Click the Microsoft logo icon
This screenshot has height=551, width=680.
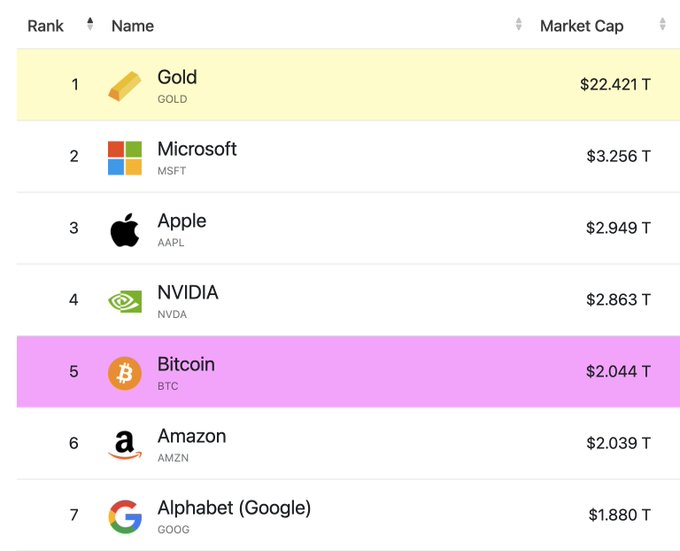124,158
